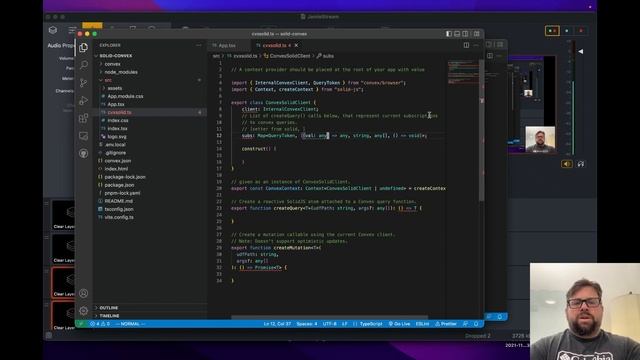Expand the convex folder
Viewport: 640px width, 360px height.
point(112,64)
